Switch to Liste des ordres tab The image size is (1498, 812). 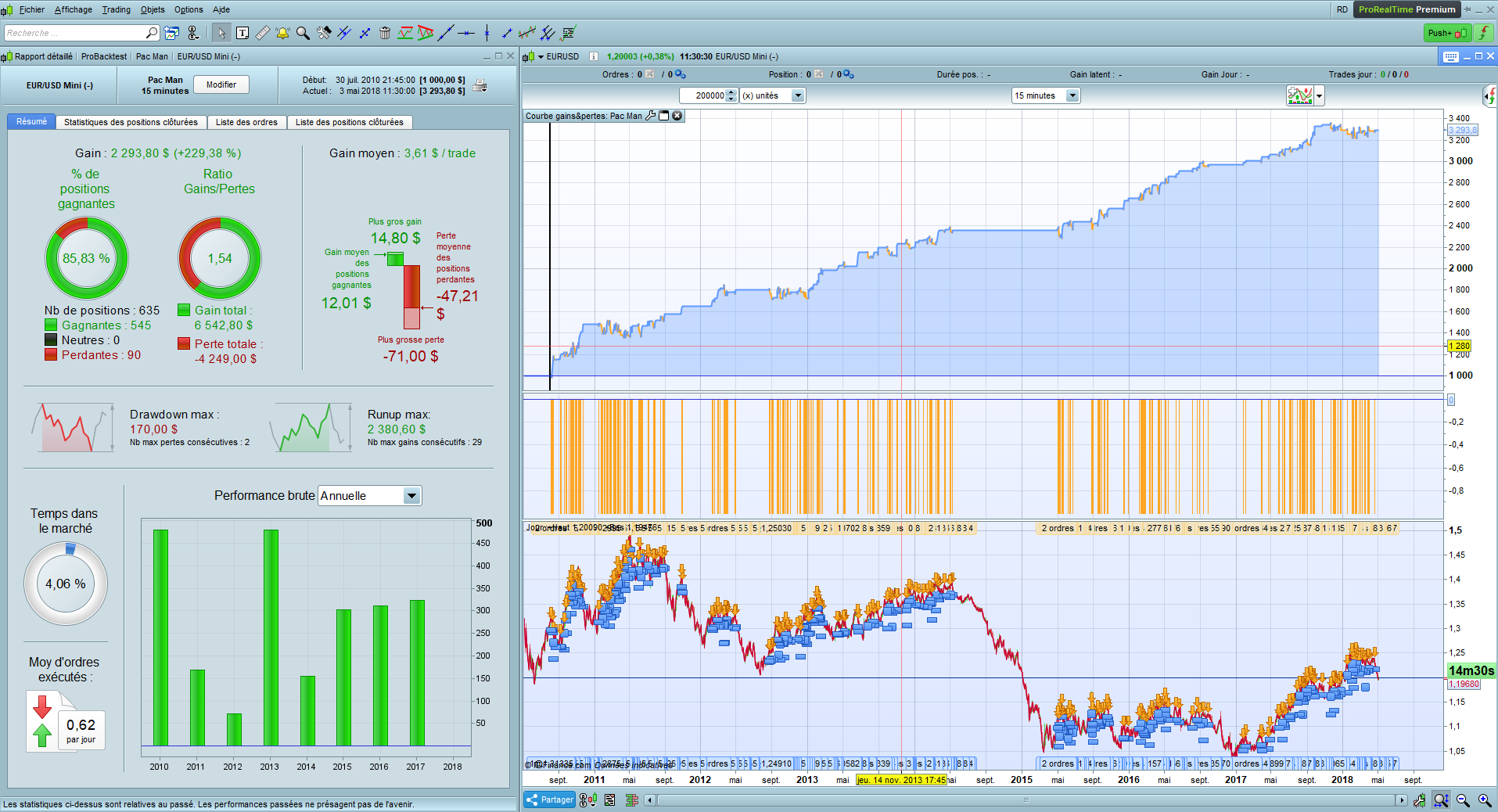tap(246, 122)
